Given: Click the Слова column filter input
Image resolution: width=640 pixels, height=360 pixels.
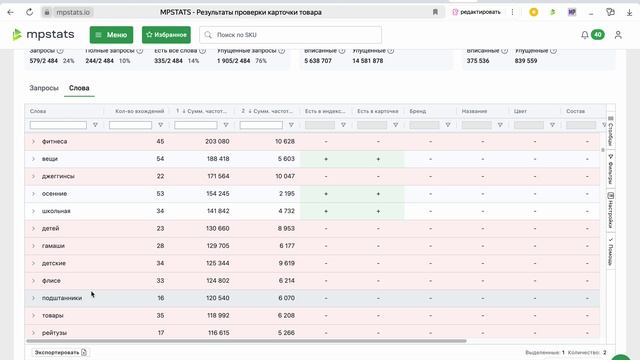Looking at the screenshot, I should click(x=58, y=125).
